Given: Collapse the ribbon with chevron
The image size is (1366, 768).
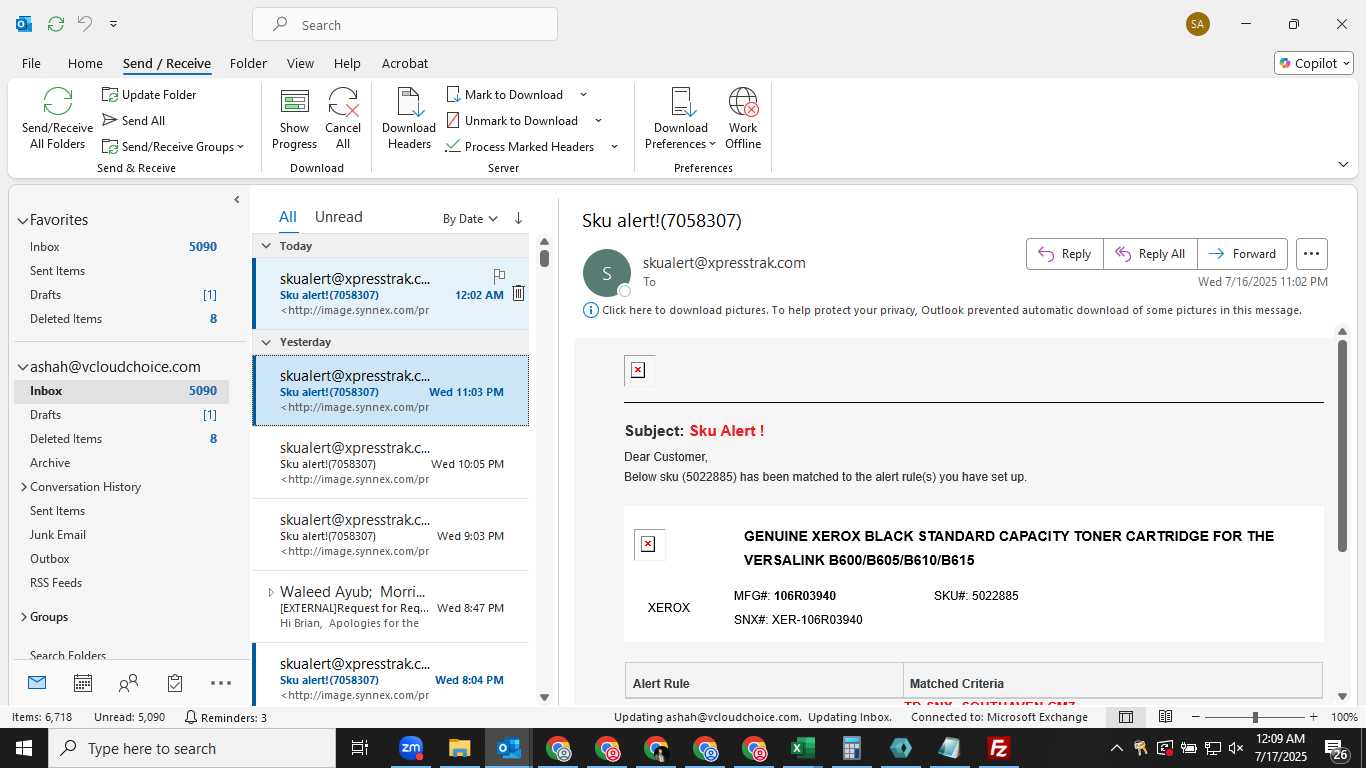Looking at the screenshot, I should (x=1343, y=165).
